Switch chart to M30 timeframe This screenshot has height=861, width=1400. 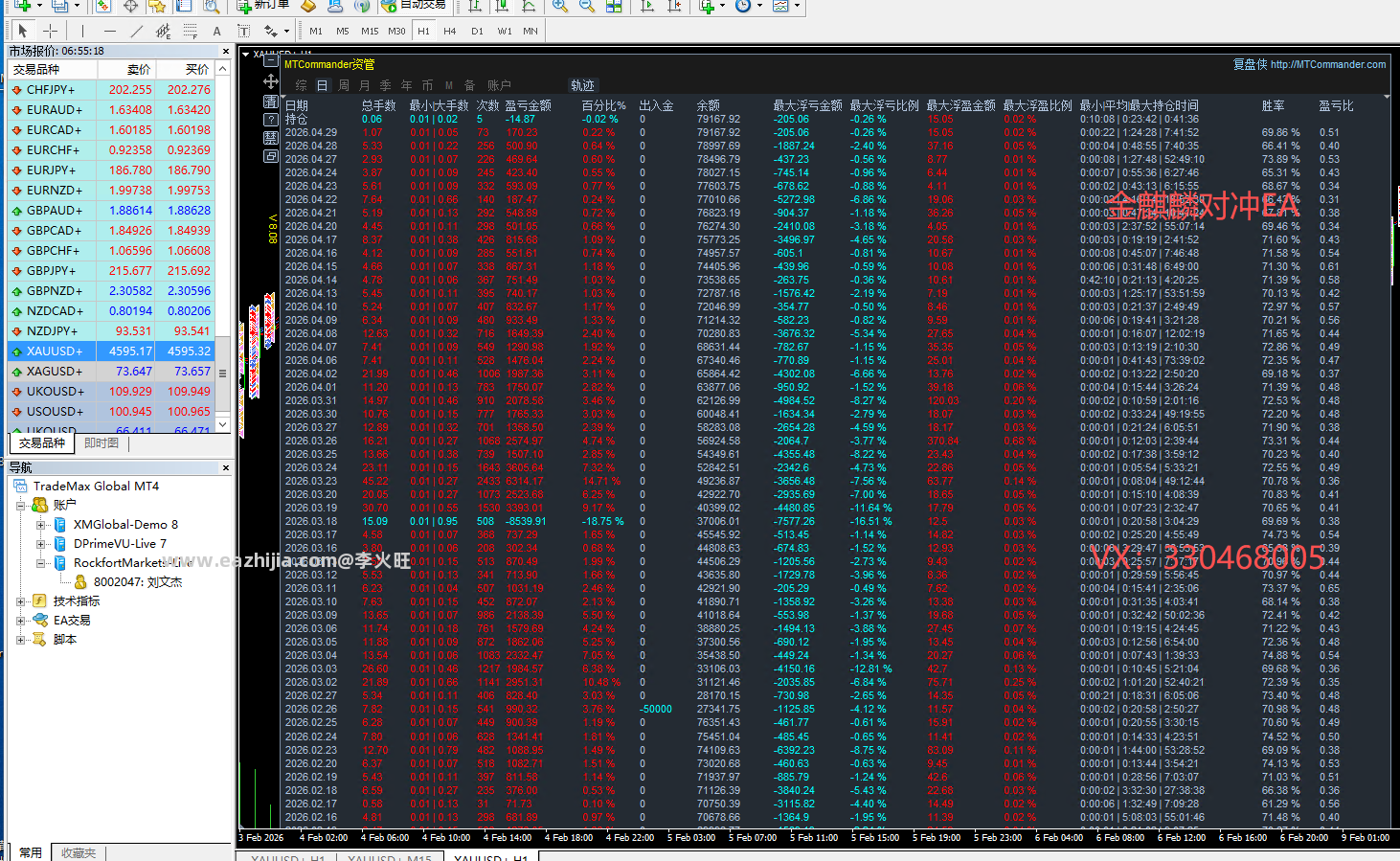click(x=396, y=31)
